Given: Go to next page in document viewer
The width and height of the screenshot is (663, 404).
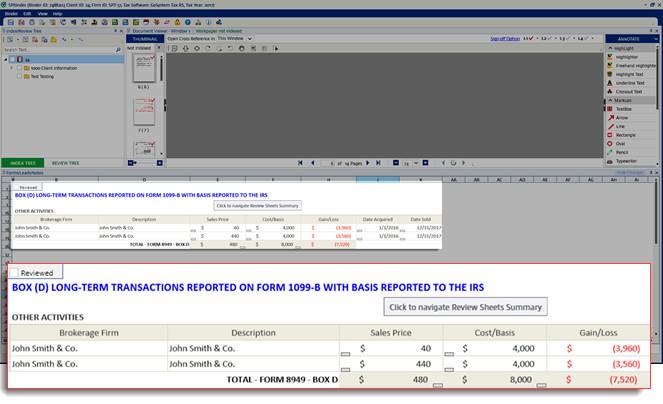Looking at the screenshot, I should click(367, 163).
